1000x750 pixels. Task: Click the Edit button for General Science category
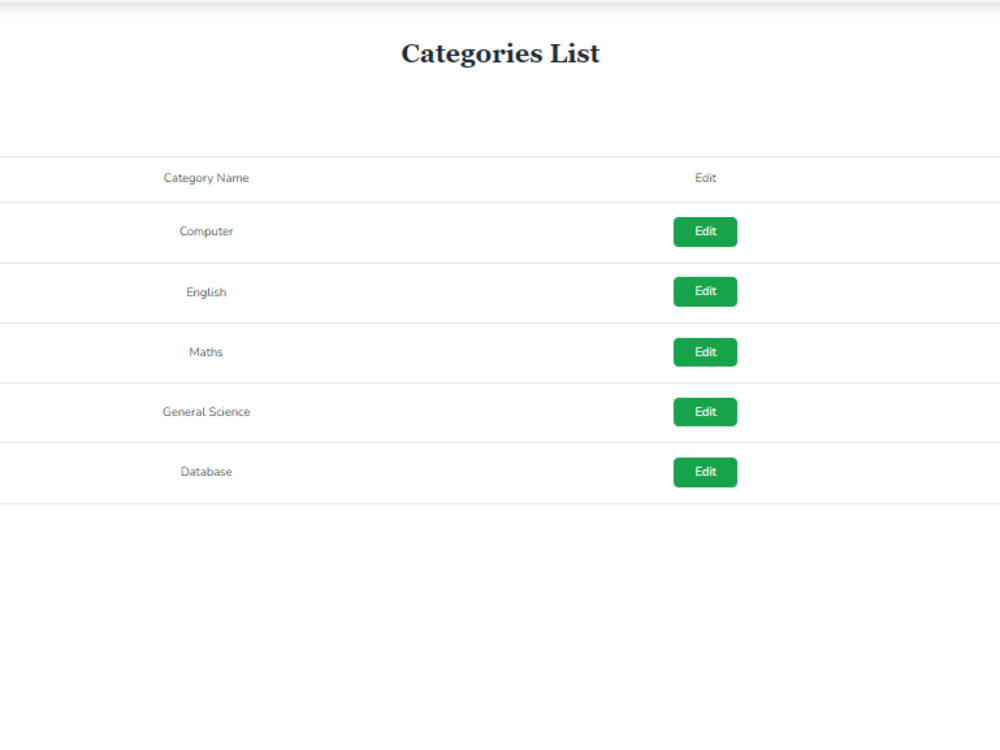click(705, 411)
